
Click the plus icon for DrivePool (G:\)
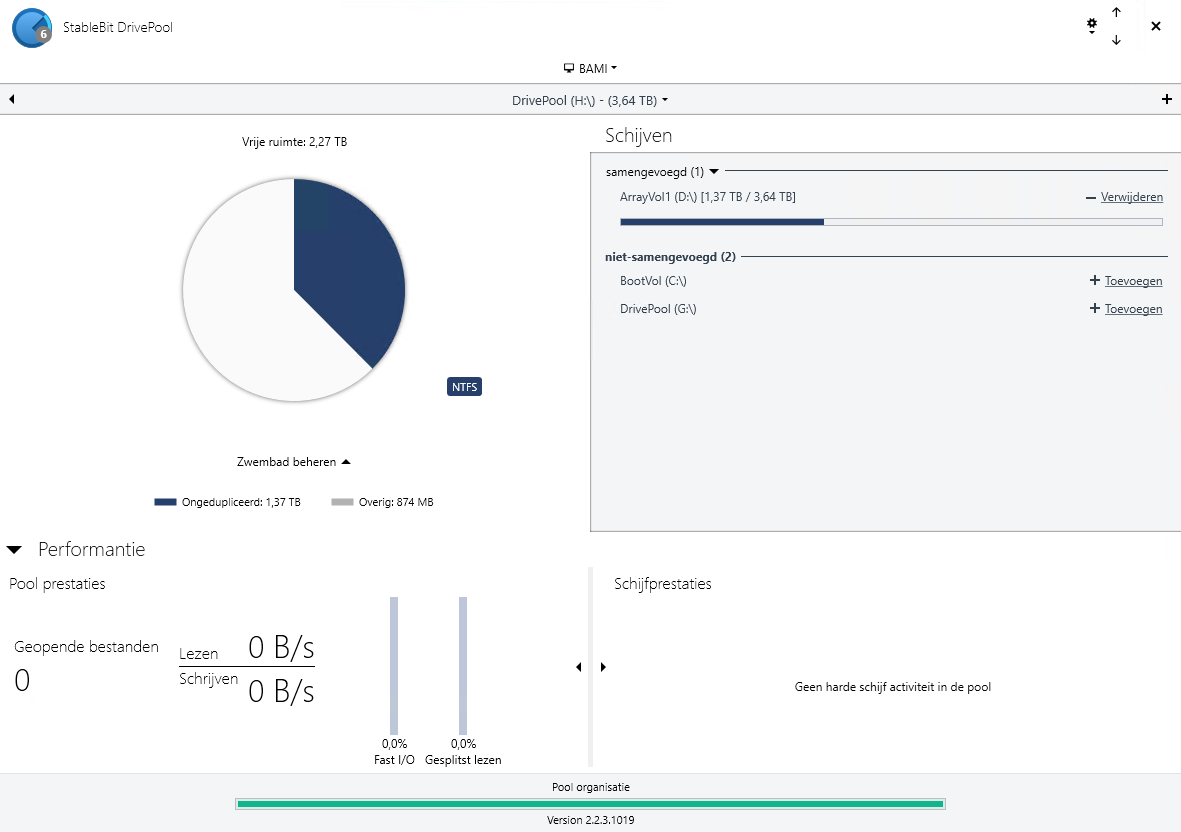point(1095,308)
